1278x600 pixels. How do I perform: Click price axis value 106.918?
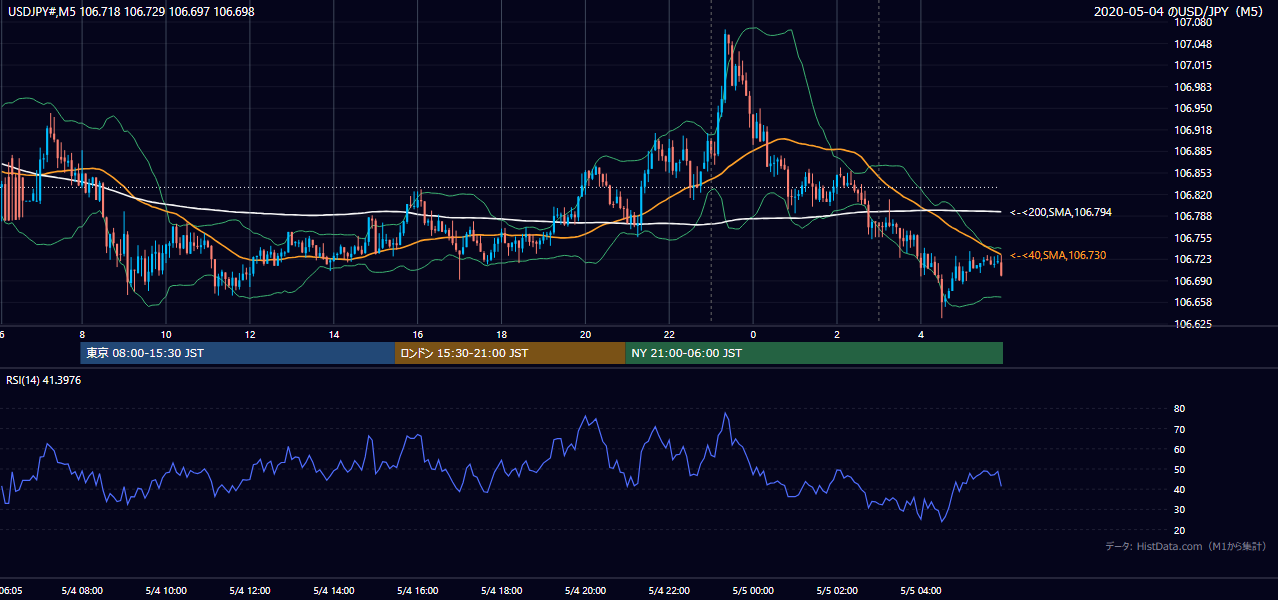tap(1193, 131)
